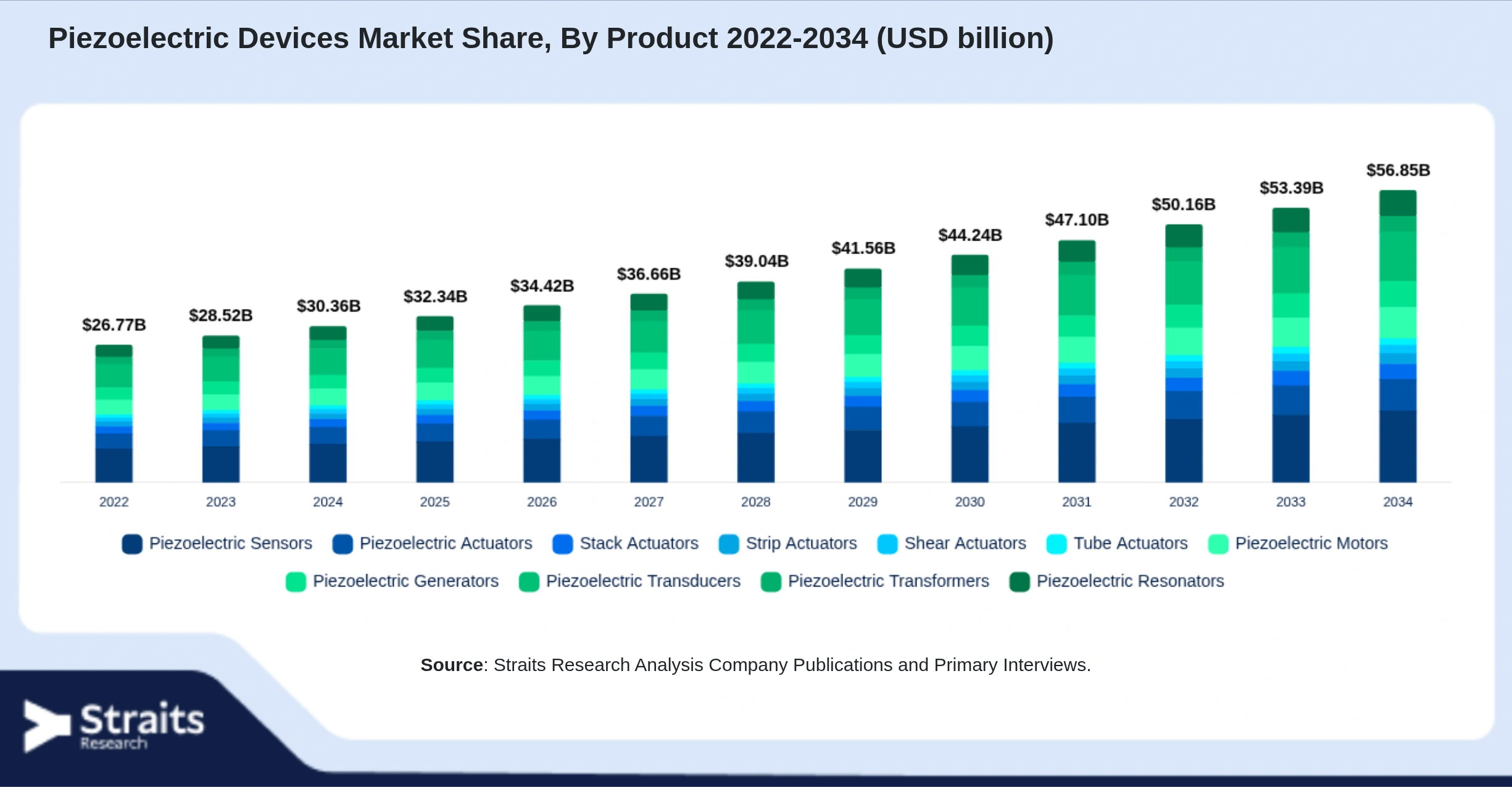Click the $53.39B value label
1512x787 pixels.
(1292, 187)
